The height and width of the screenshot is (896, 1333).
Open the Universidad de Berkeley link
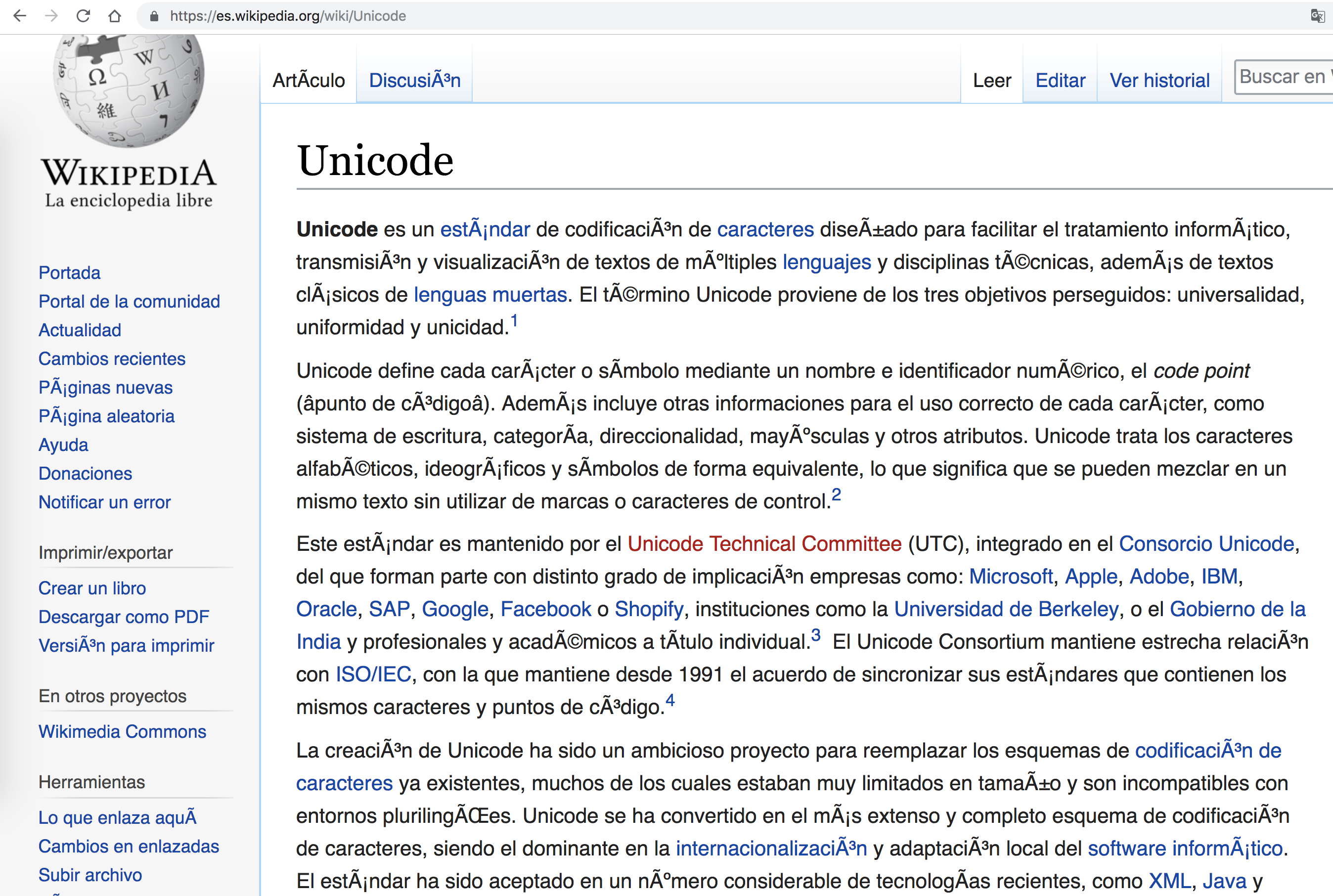(x=1005, y=609)
